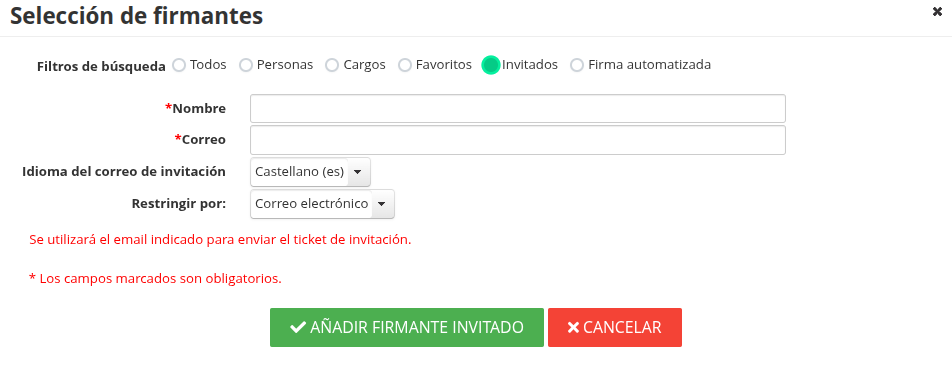Click the red CANCELAR button
Screen dimensions: 952x367
point(615,328)
